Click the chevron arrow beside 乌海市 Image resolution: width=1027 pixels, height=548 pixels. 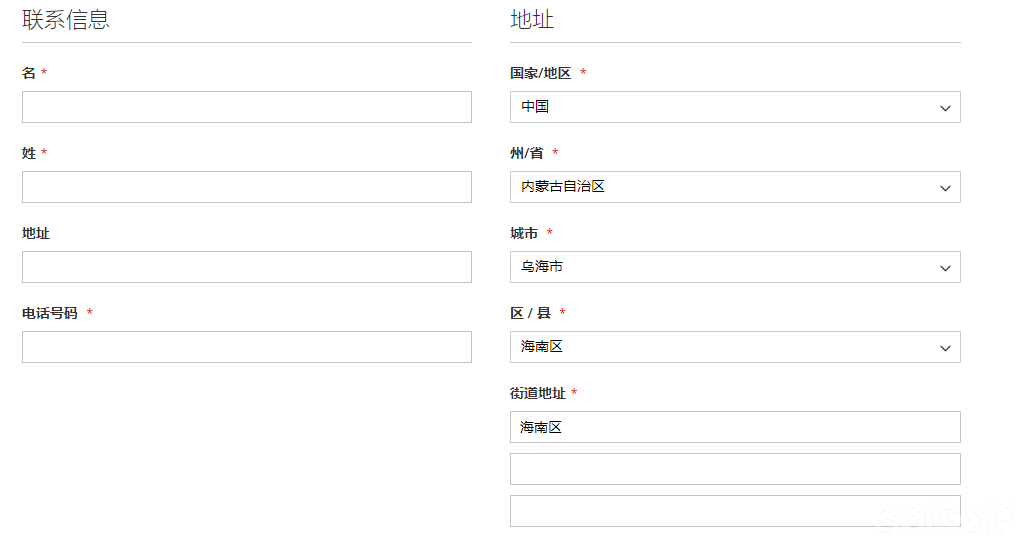[945, 268]
